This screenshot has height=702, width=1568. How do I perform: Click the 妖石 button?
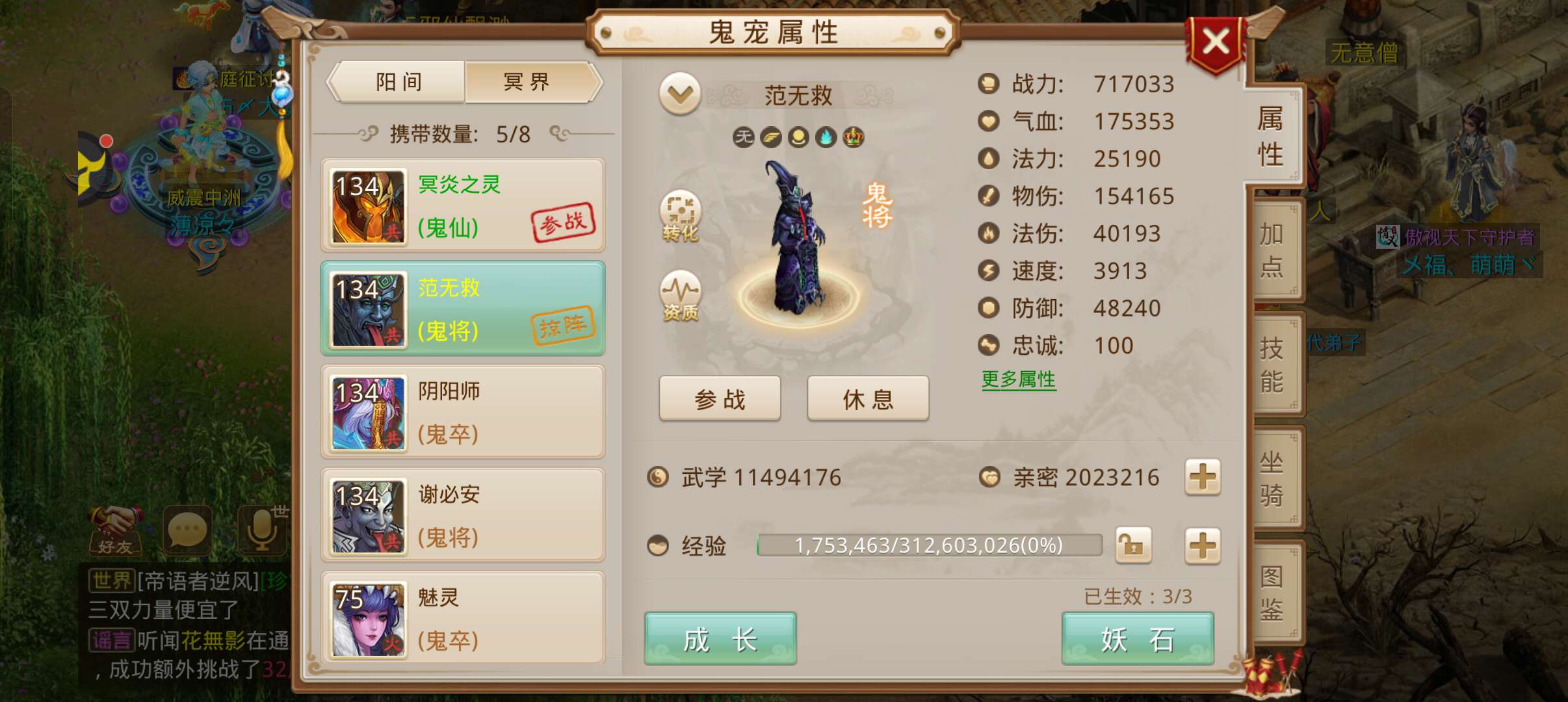[1138, 639]
